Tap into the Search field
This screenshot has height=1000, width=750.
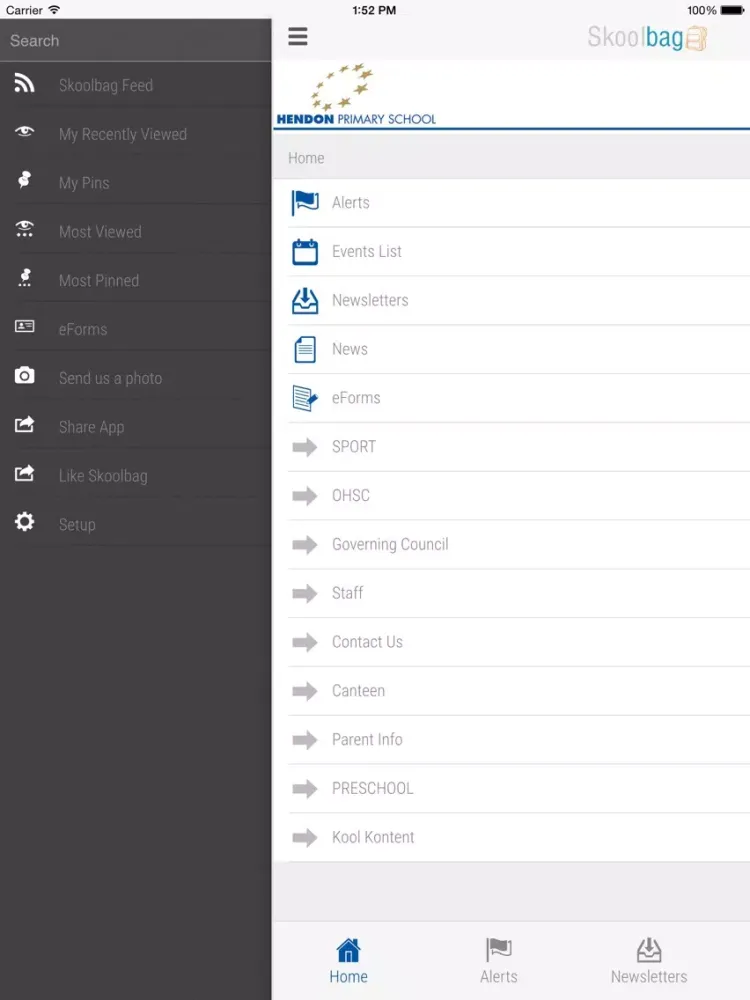135,40
